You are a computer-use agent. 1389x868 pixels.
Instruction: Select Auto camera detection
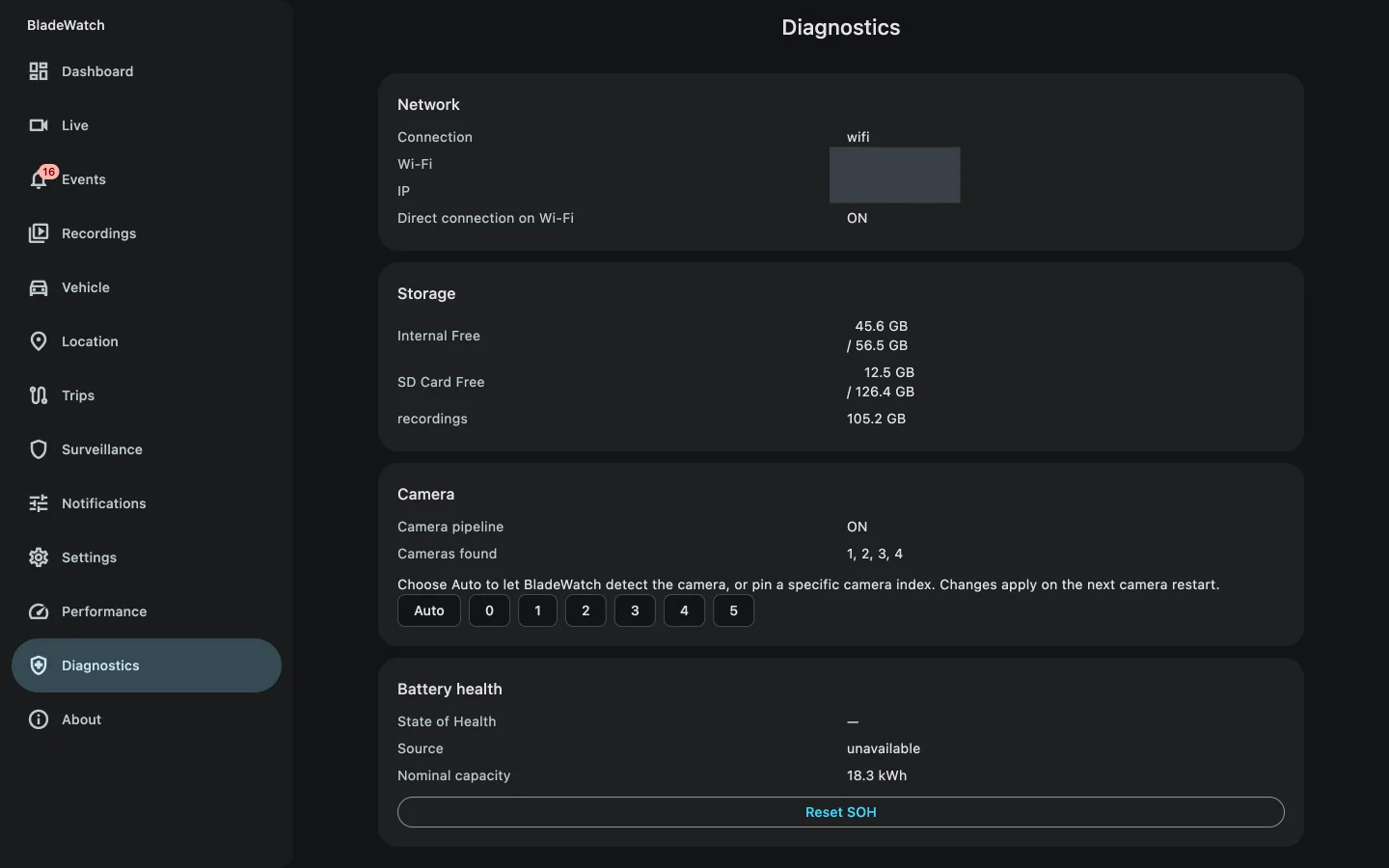429,610
